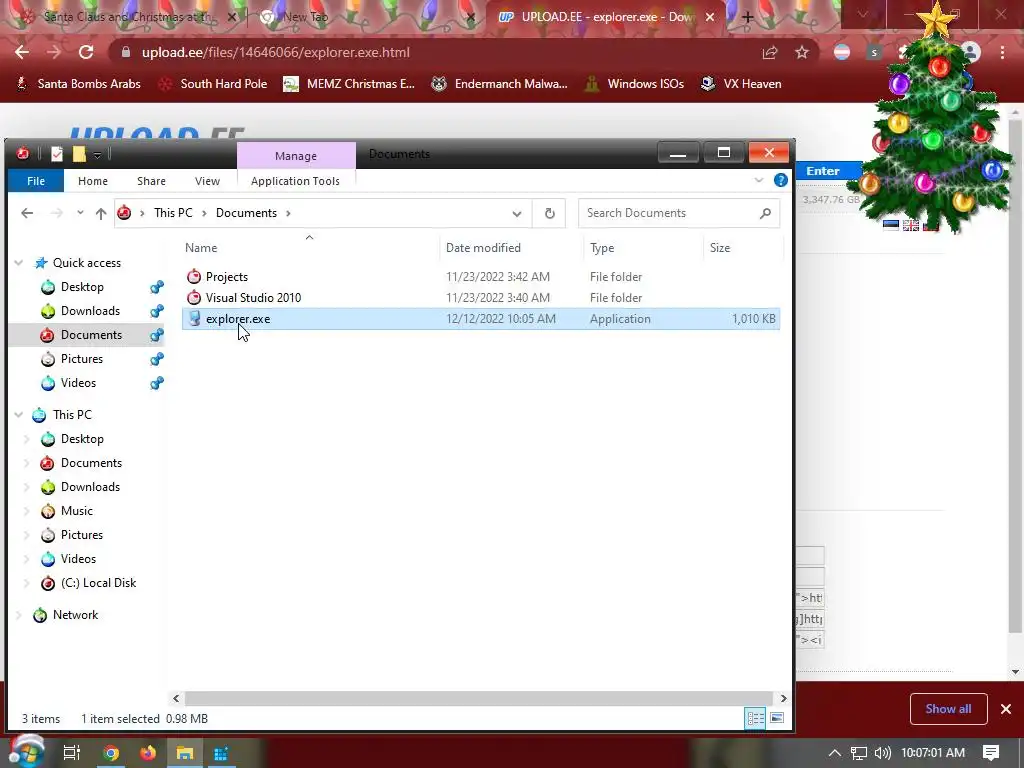Viewport: 1024px width, 768px height.
Task: Open Customize Quick Access Toolbar dropdown
Action: tap(97, 155)
